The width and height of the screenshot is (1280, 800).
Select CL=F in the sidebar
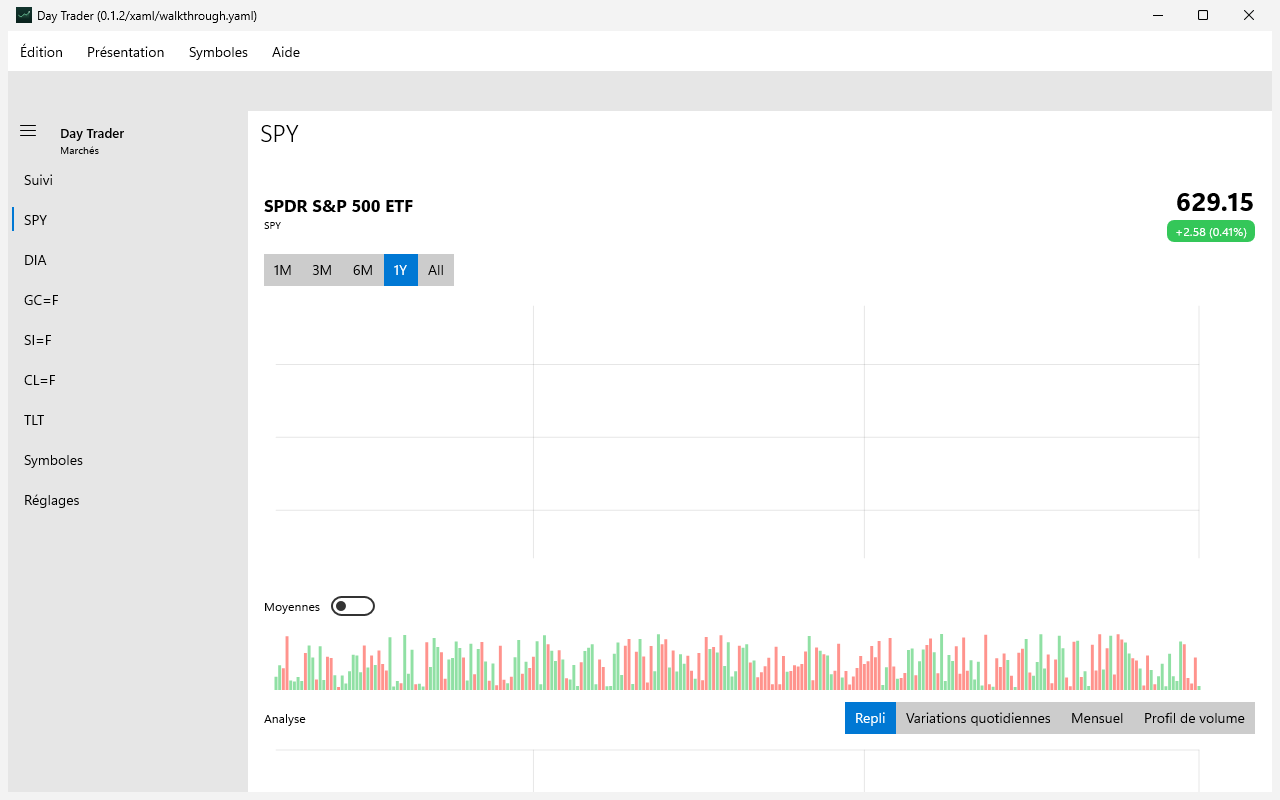coord(128,380)
